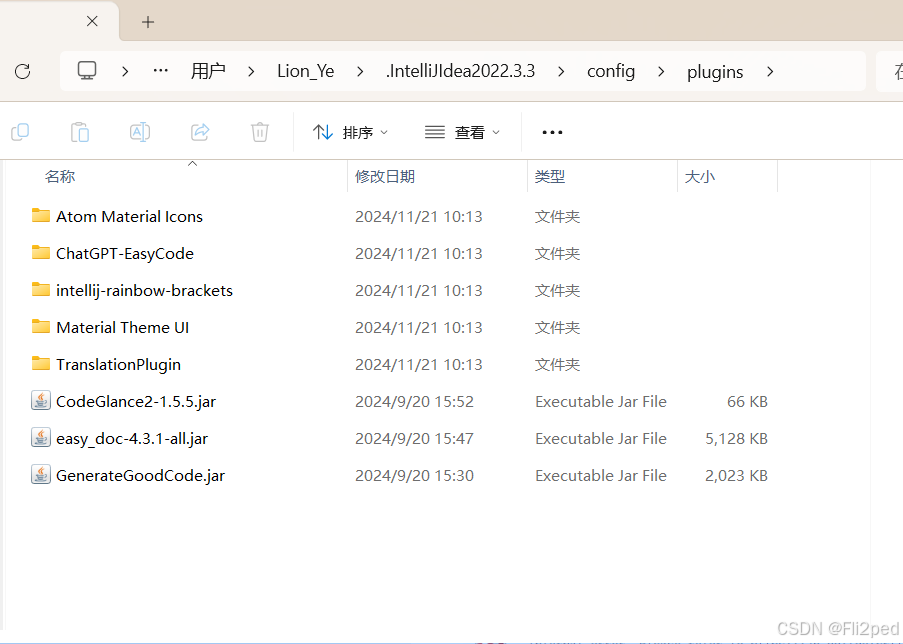Select the Atom Material Icons folder name
The width and height of the screenshot is (903, 644).
click(129, 217)
